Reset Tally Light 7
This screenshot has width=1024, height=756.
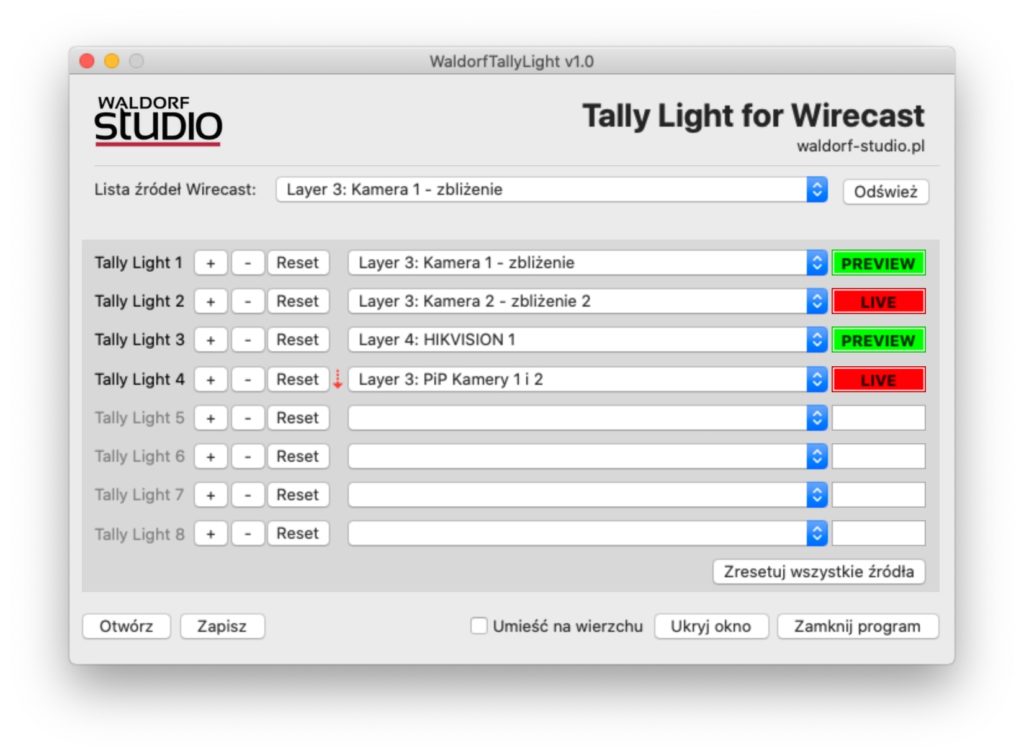coord(298,495)
